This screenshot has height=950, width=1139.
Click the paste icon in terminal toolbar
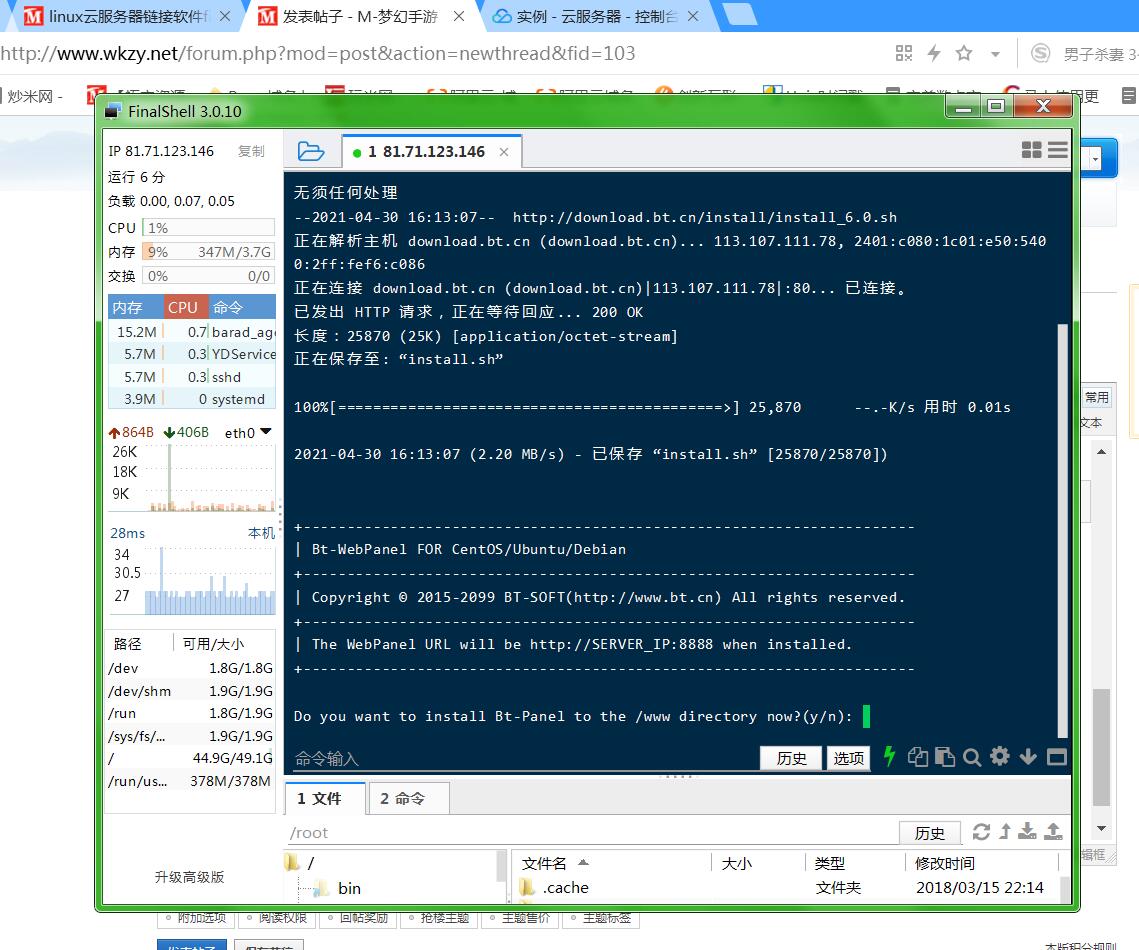pos(944,757)
